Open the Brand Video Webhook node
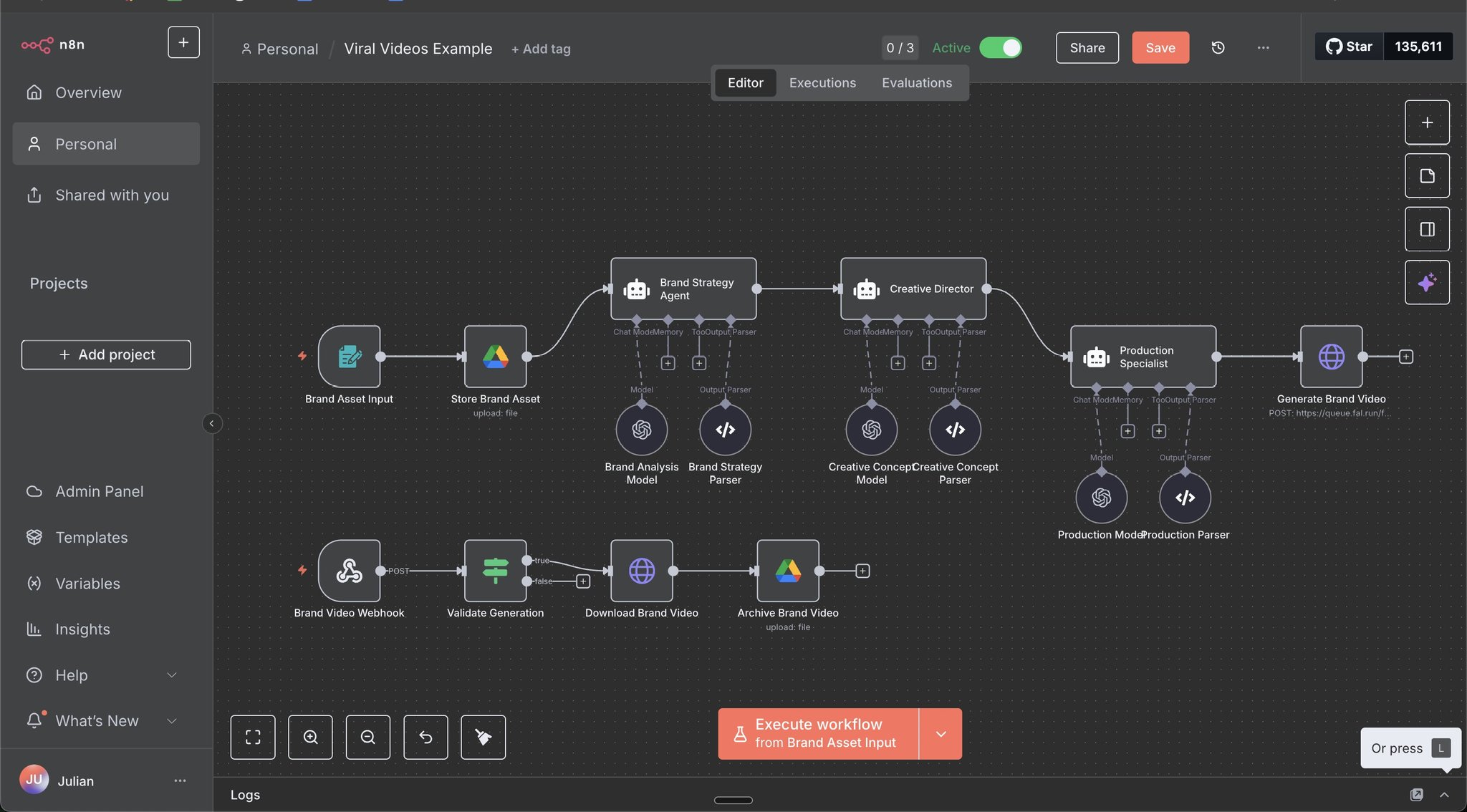1467x812 pixels. [x=349, y=571]
